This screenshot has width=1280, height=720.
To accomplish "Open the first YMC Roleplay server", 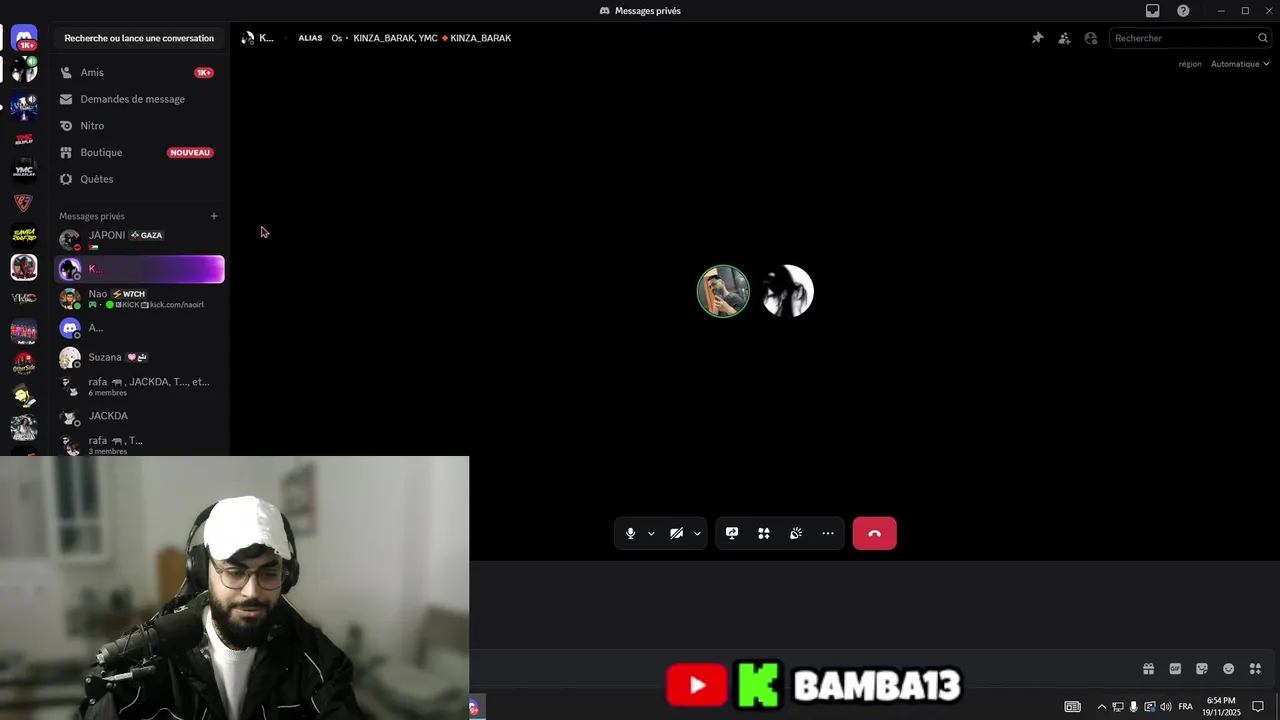I will point(24,139).
